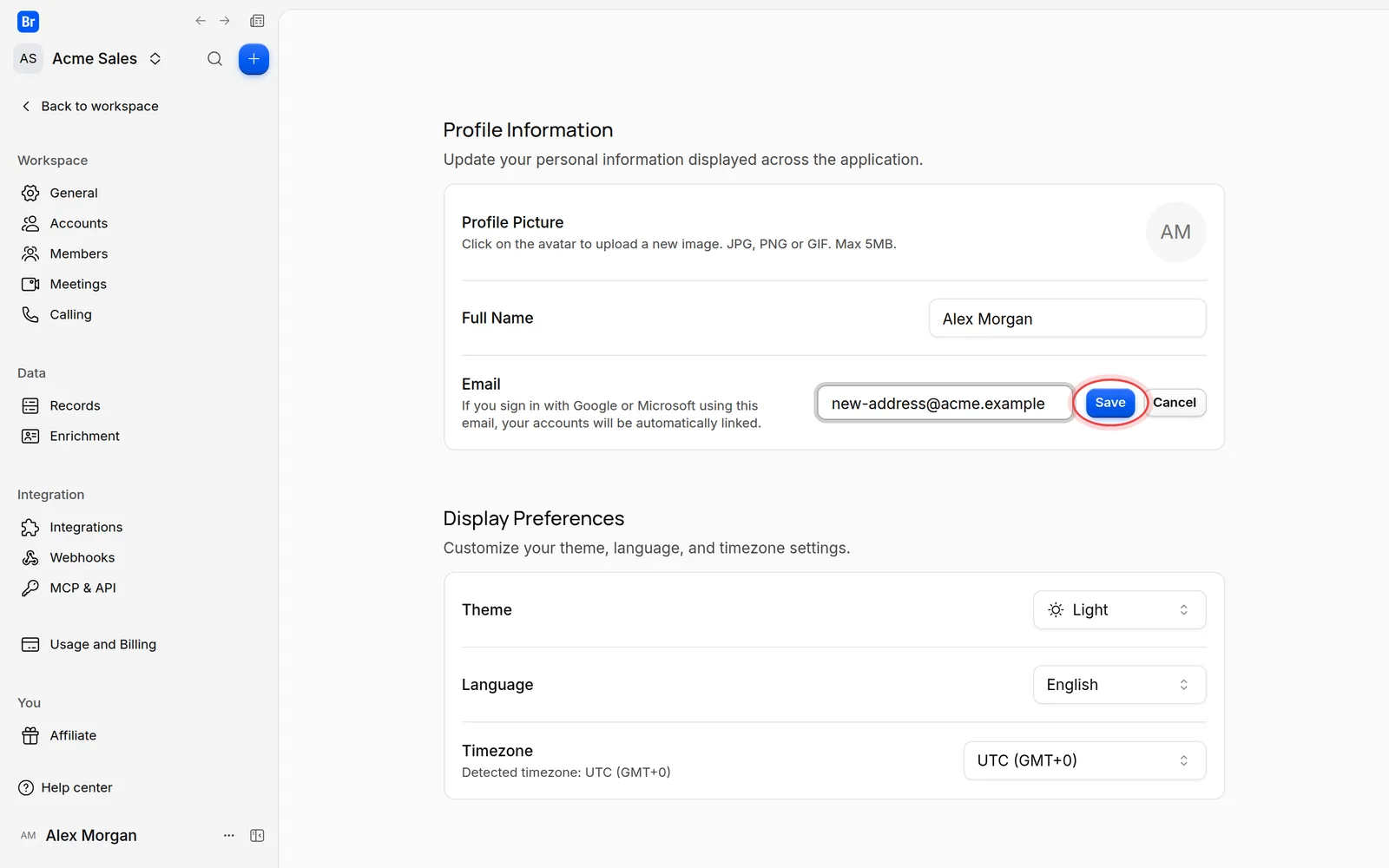Save the new email address
The height and width of the screenshot is (868, 1389).
tap(1110, 402)
